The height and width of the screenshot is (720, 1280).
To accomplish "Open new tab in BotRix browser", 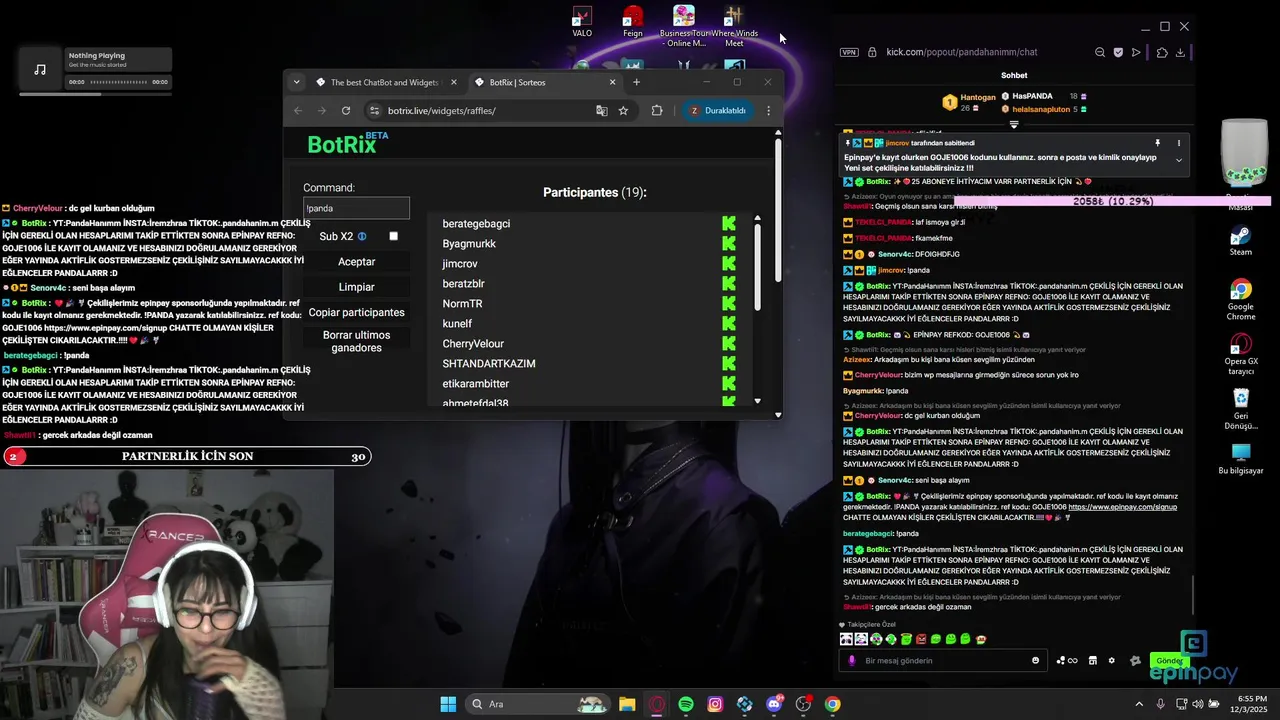I will (636, 82).
